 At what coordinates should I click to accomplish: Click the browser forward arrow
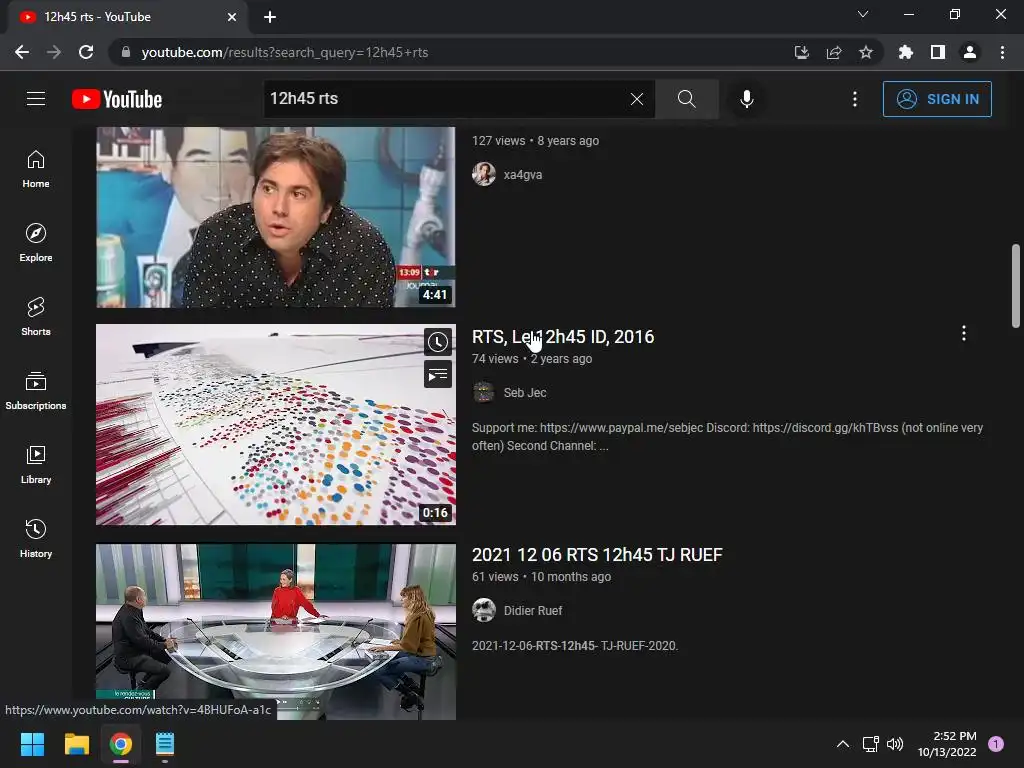pyautogui.click(x=54, y=52)
